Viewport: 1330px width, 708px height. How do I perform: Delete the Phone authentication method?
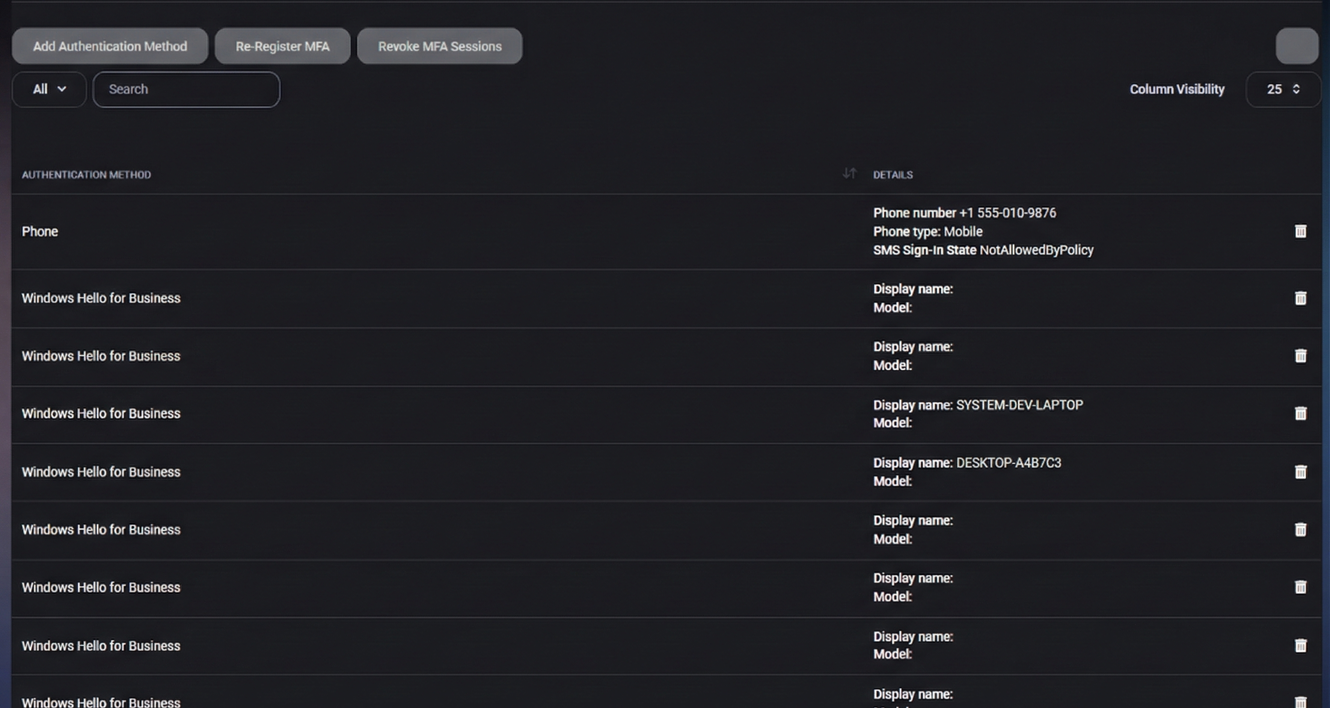click(x=1300, y=231)
